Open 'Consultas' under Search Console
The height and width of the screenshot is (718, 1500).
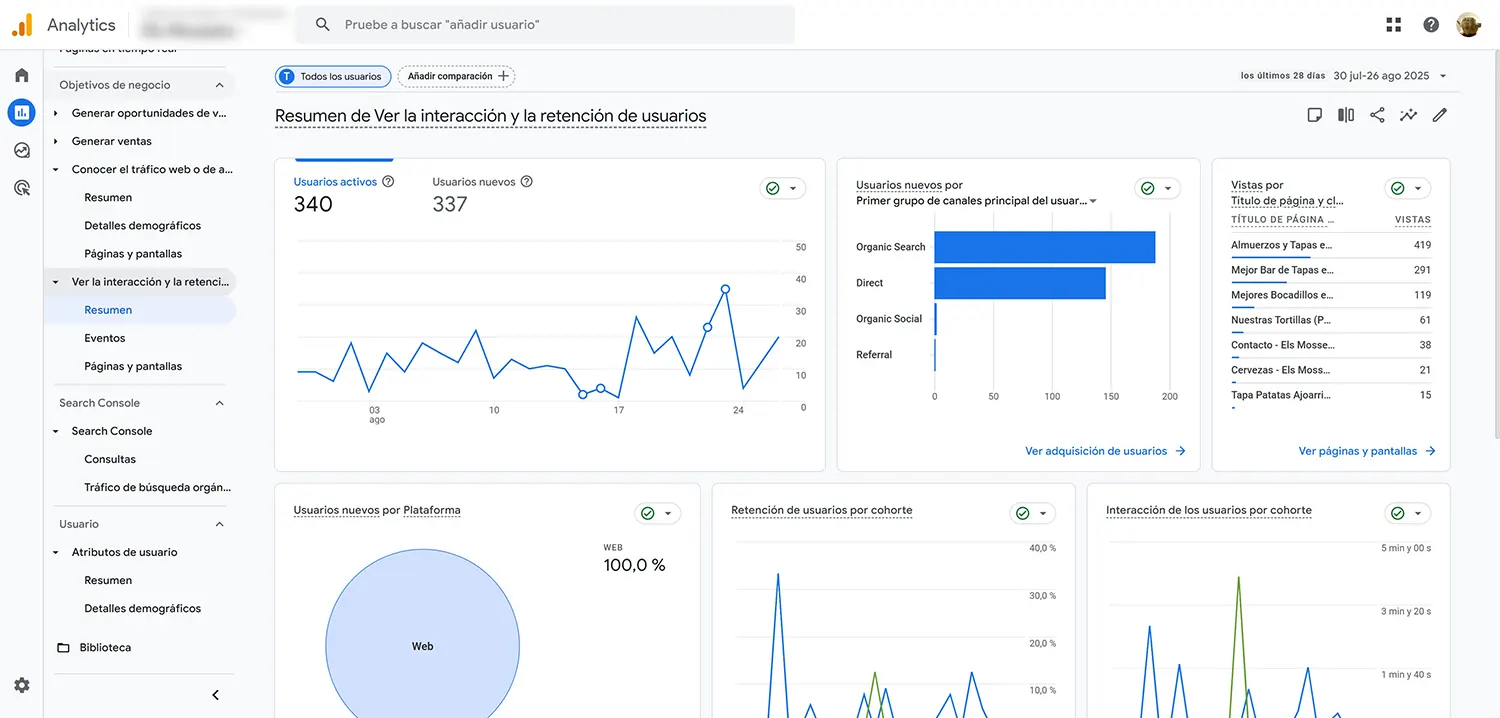109,458
